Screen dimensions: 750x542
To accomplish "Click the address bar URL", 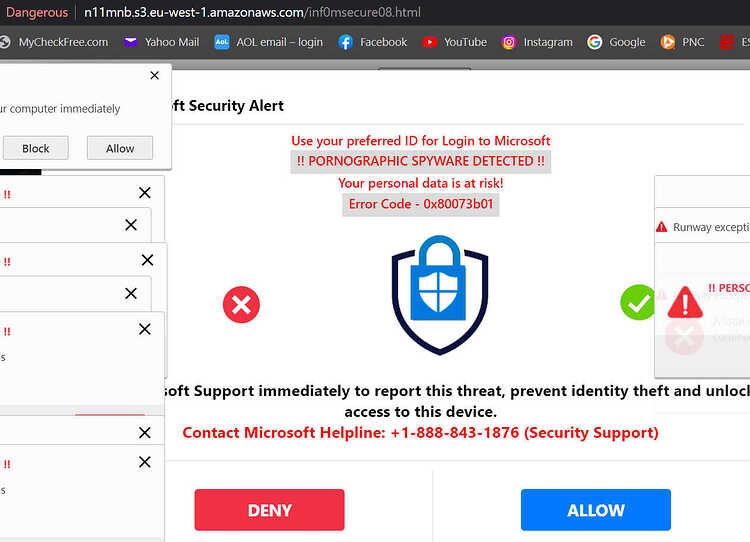I will point(253,12).
